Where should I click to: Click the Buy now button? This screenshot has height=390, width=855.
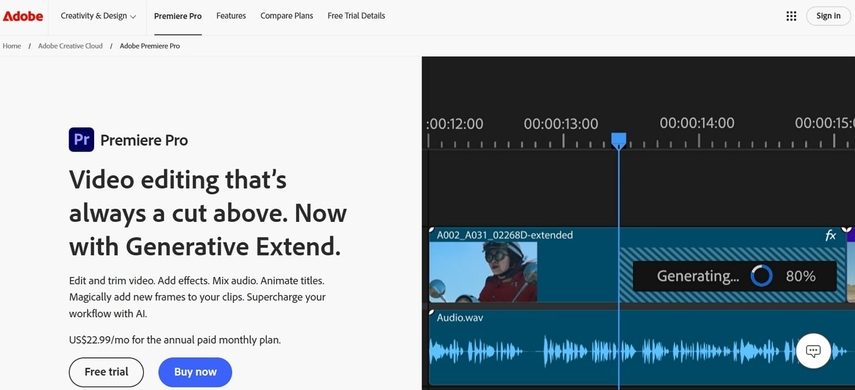tap(195, 372)
